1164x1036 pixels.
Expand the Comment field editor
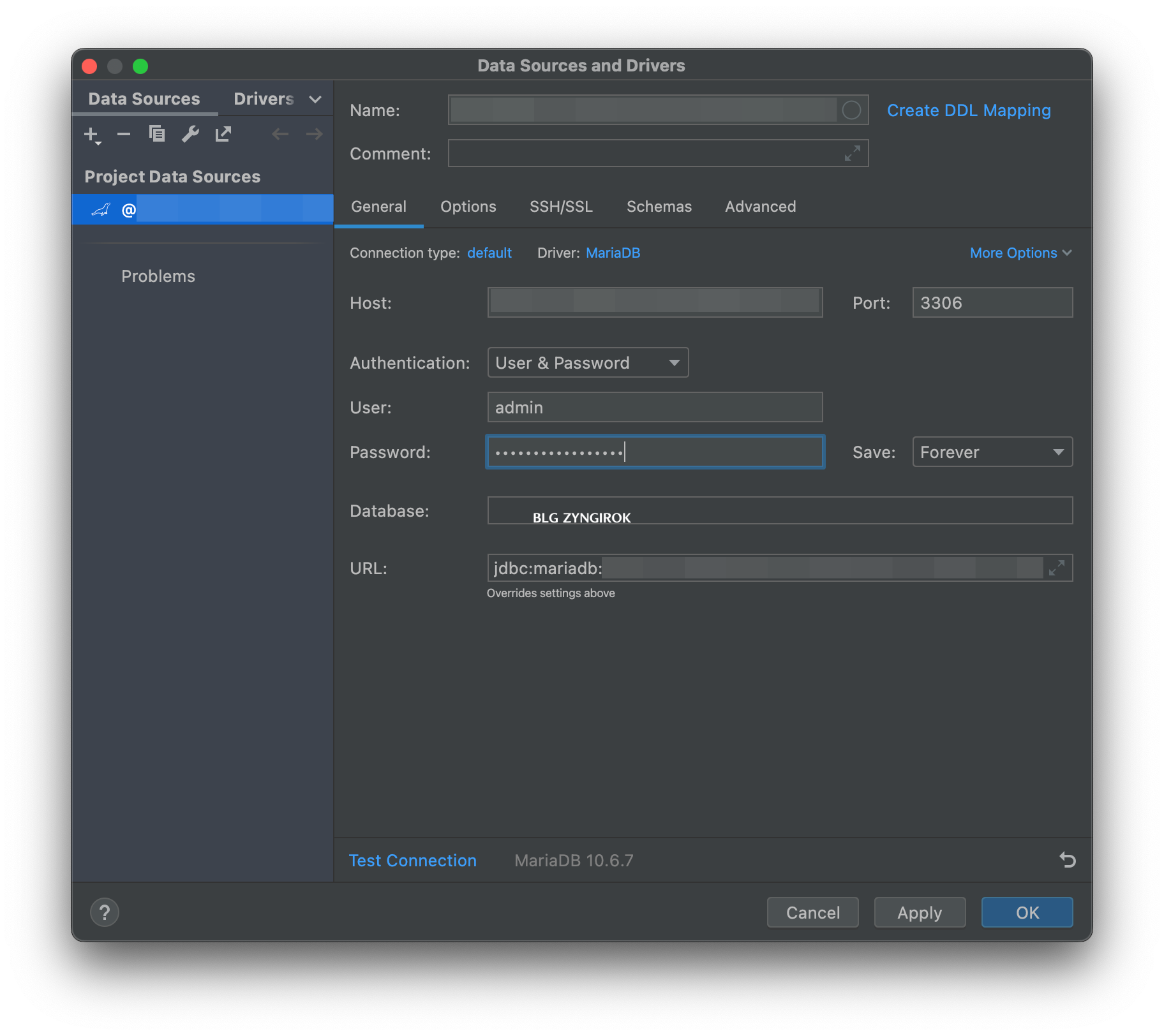tap(852, 154)
